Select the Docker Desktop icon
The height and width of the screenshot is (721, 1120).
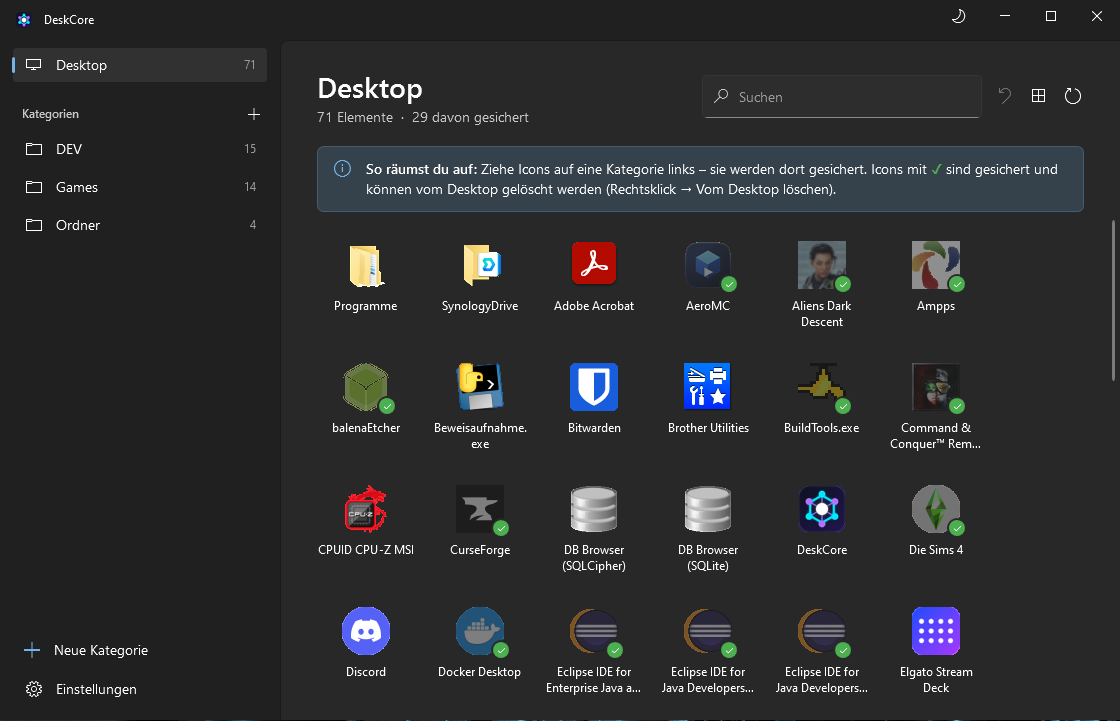tap(480, 632)
